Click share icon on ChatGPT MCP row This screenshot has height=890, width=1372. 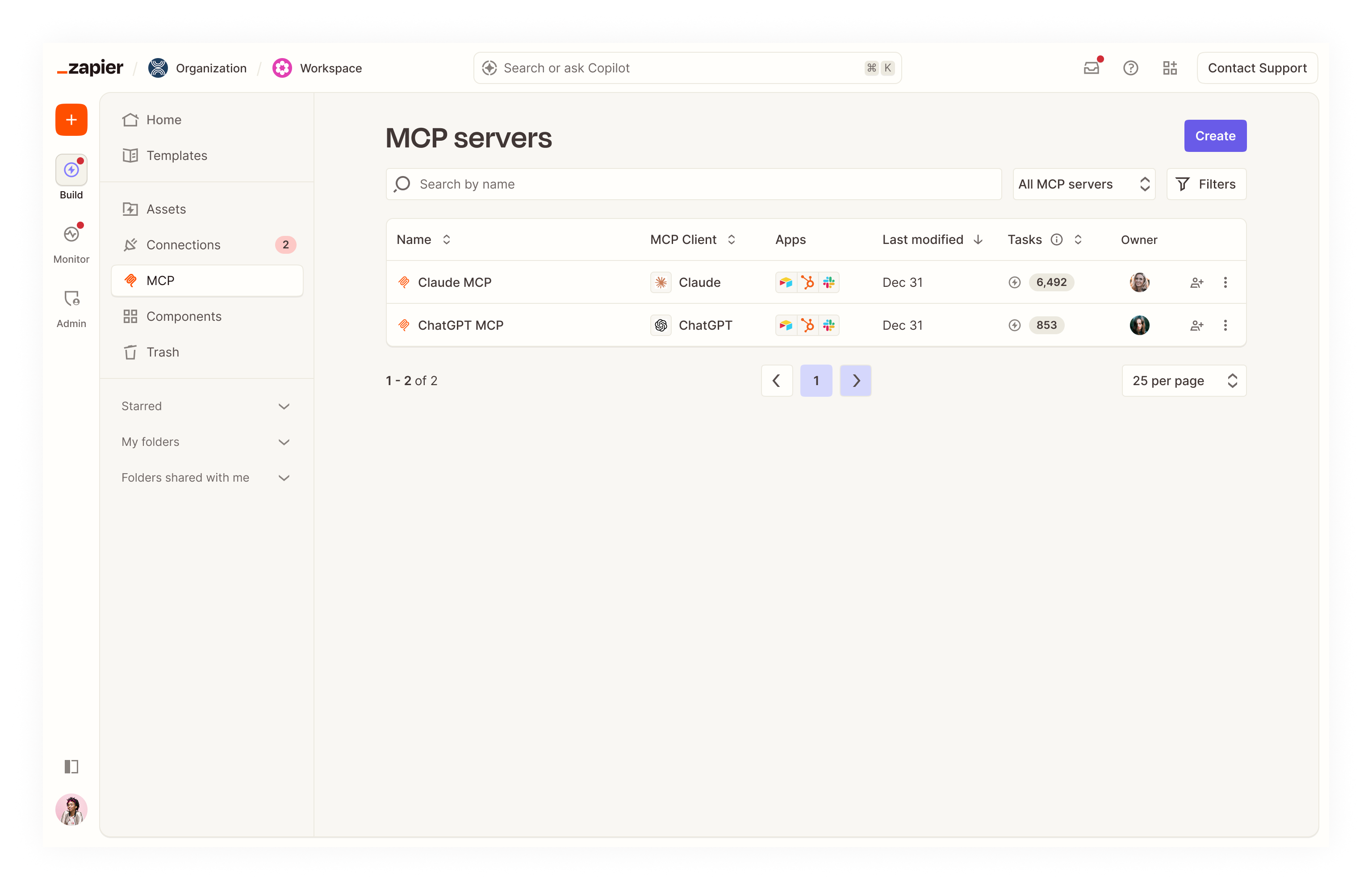point(1197,325)
